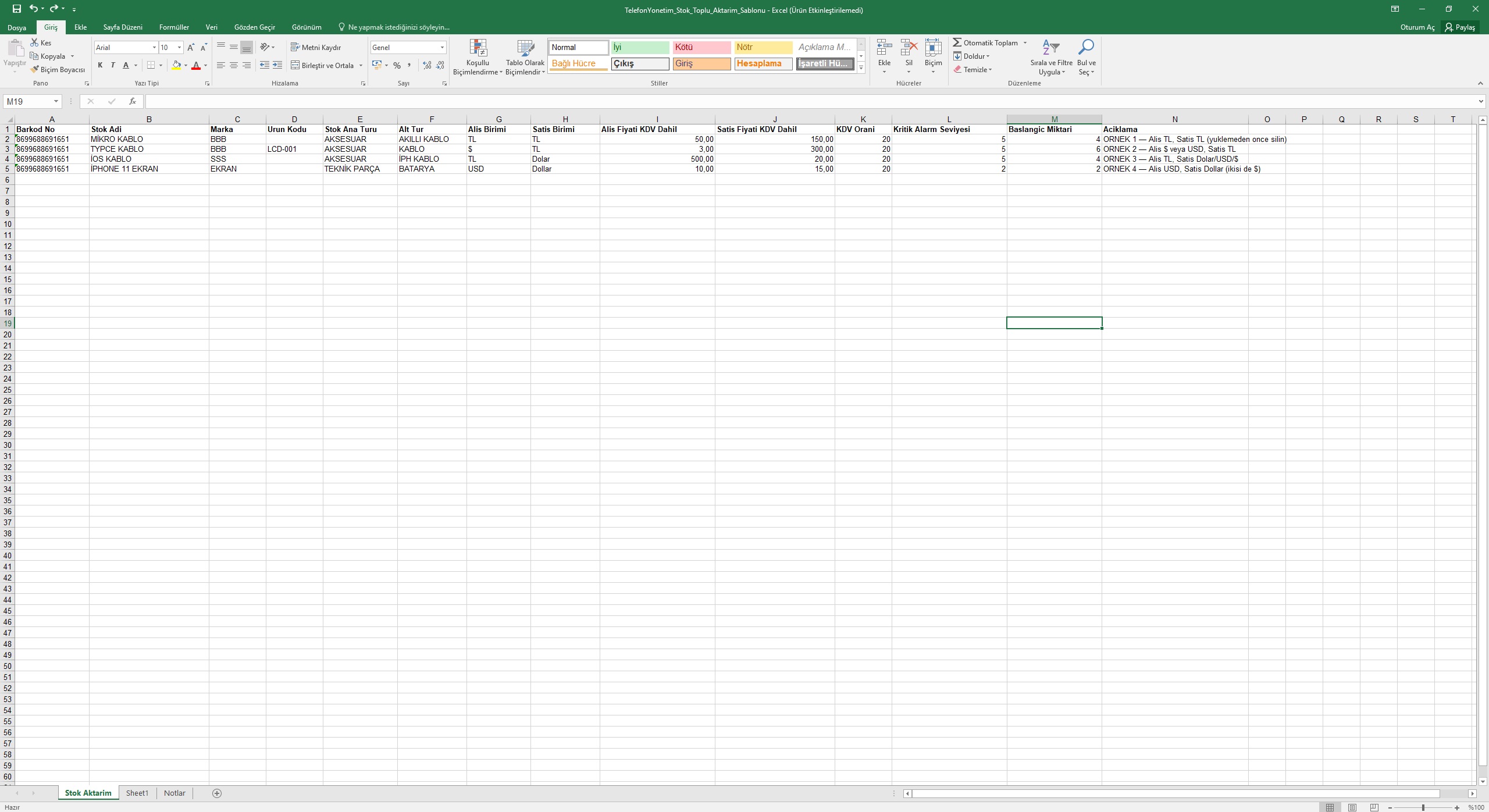The height and width of the screenshot is (812, 1489).
Task: Open Koşullu Biçimlendirme conditional formatting
Action: pyautogui.click(x=478, y=58)
